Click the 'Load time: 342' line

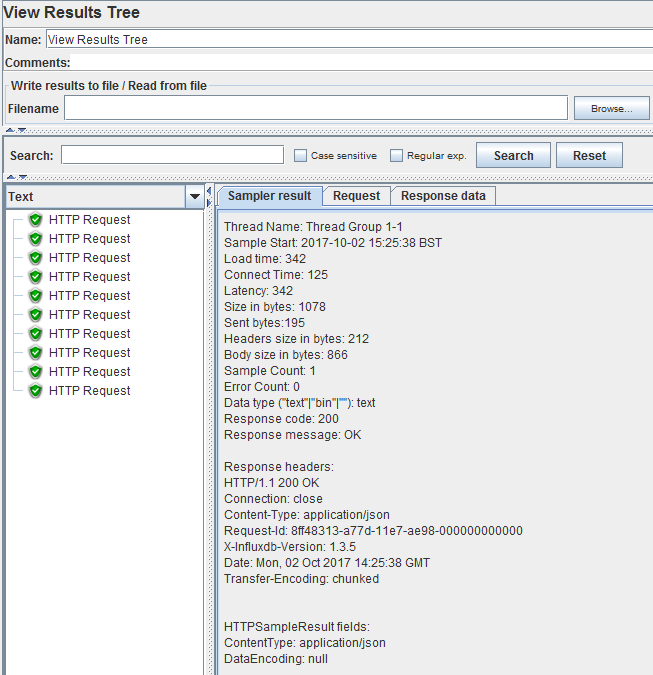[x=265, y=259]
